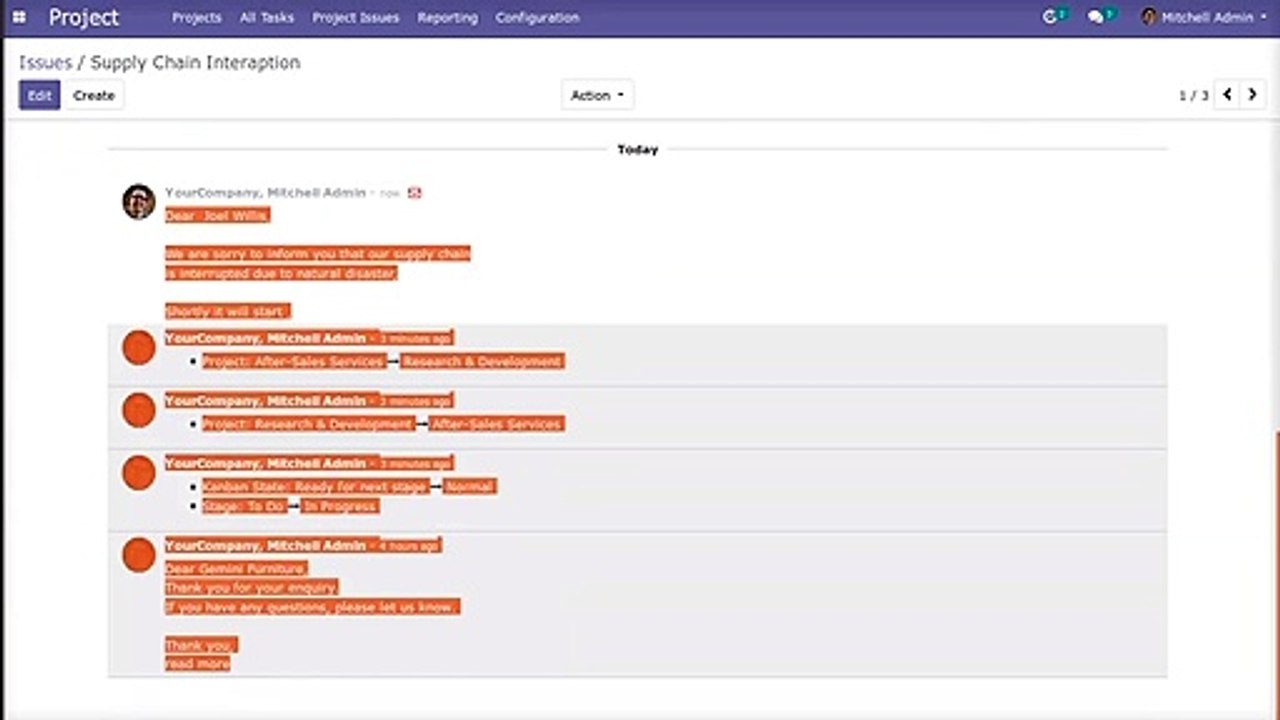This screenshot has height=720, width=1280.
Task: Click the 'read more' link
Action: [x=198, y=663]
